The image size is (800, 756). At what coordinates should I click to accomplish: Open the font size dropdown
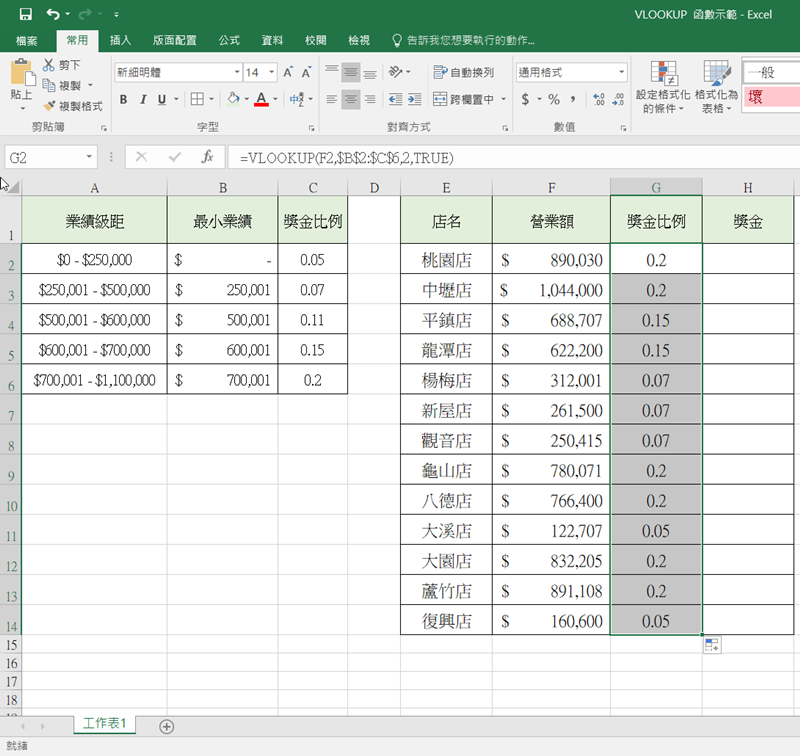point(272,72)
